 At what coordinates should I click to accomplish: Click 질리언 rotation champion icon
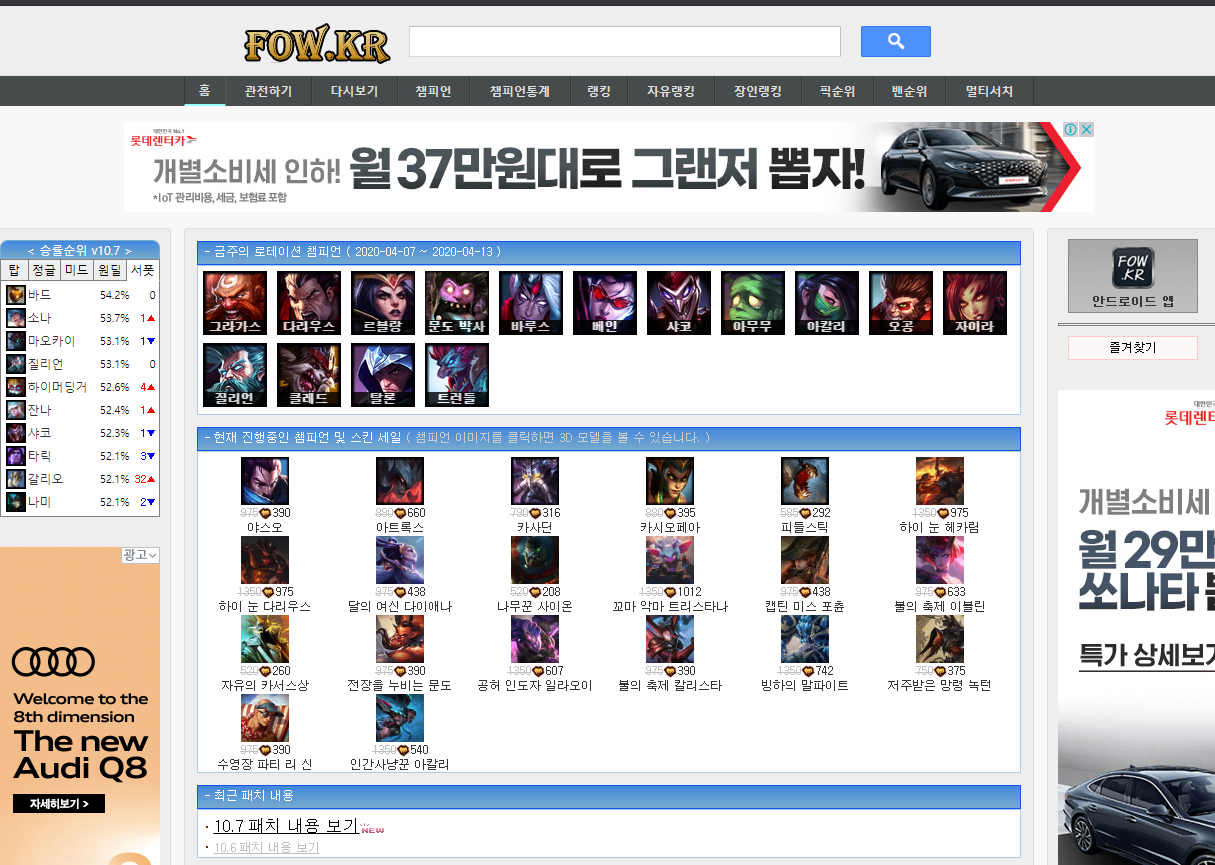235,375
